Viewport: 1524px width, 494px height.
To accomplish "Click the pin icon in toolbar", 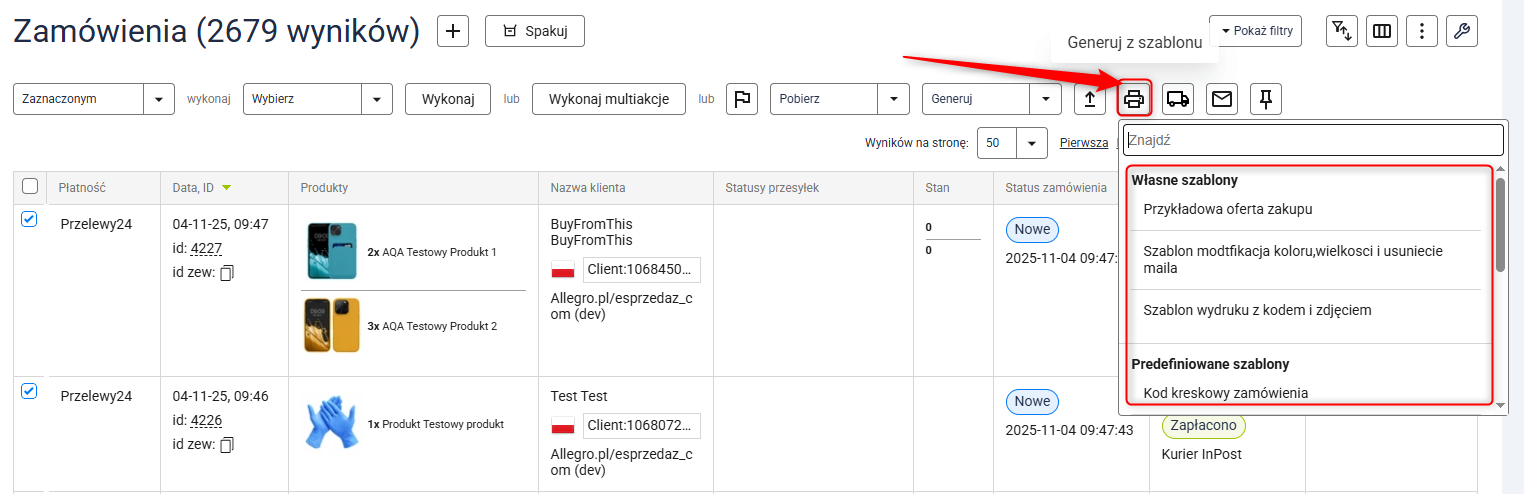I will click(1265, 99).
